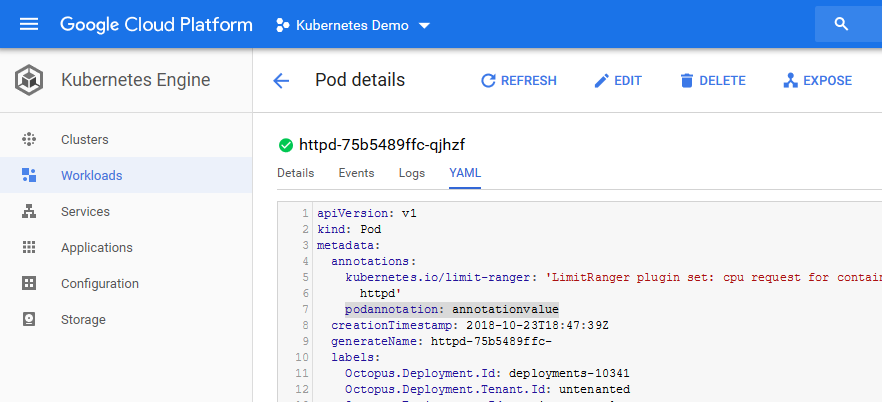This screenshot has height=402, width=882.
Task: Click the Kubernetes Engine hexagon logo
Action: point(29,80)
